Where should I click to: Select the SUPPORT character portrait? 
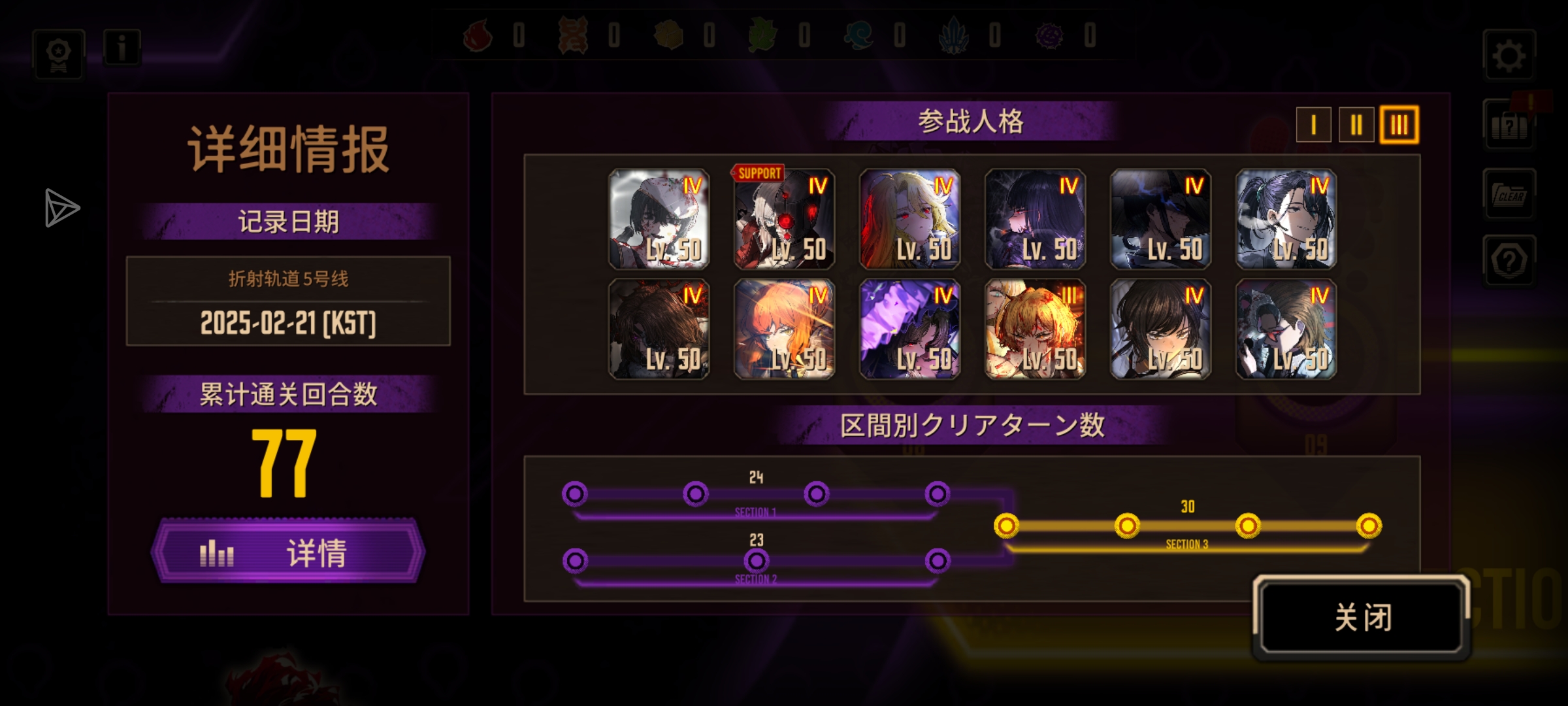coord(784,218)
